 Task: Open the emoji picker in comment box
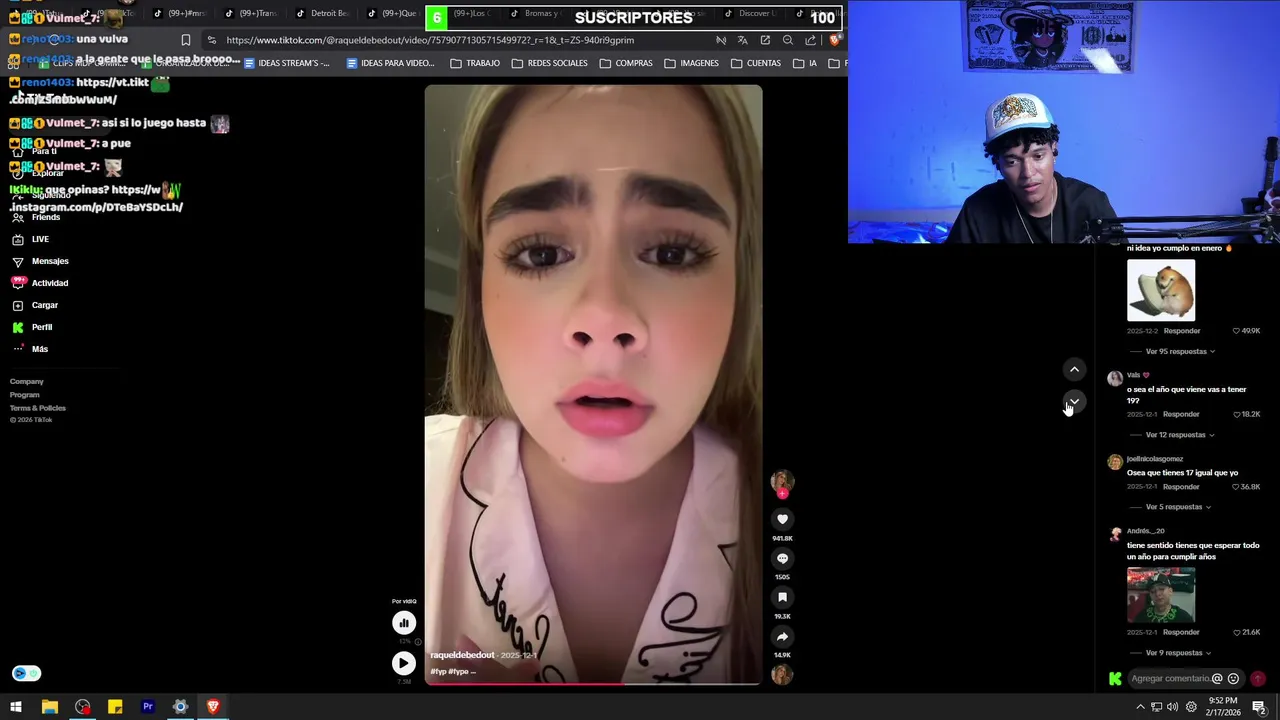[x=1233, y=678]
